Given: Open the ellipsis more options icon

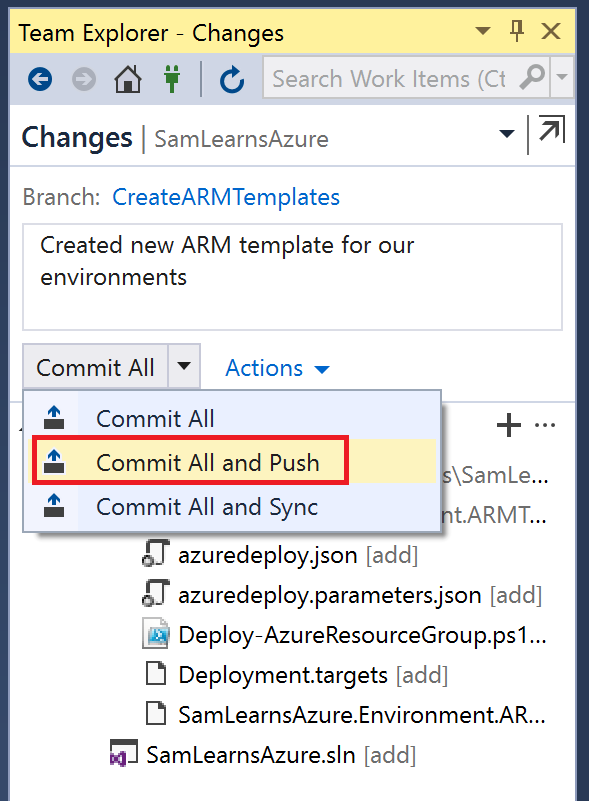Looking at the screenshot, I should [x=545, y=426].
